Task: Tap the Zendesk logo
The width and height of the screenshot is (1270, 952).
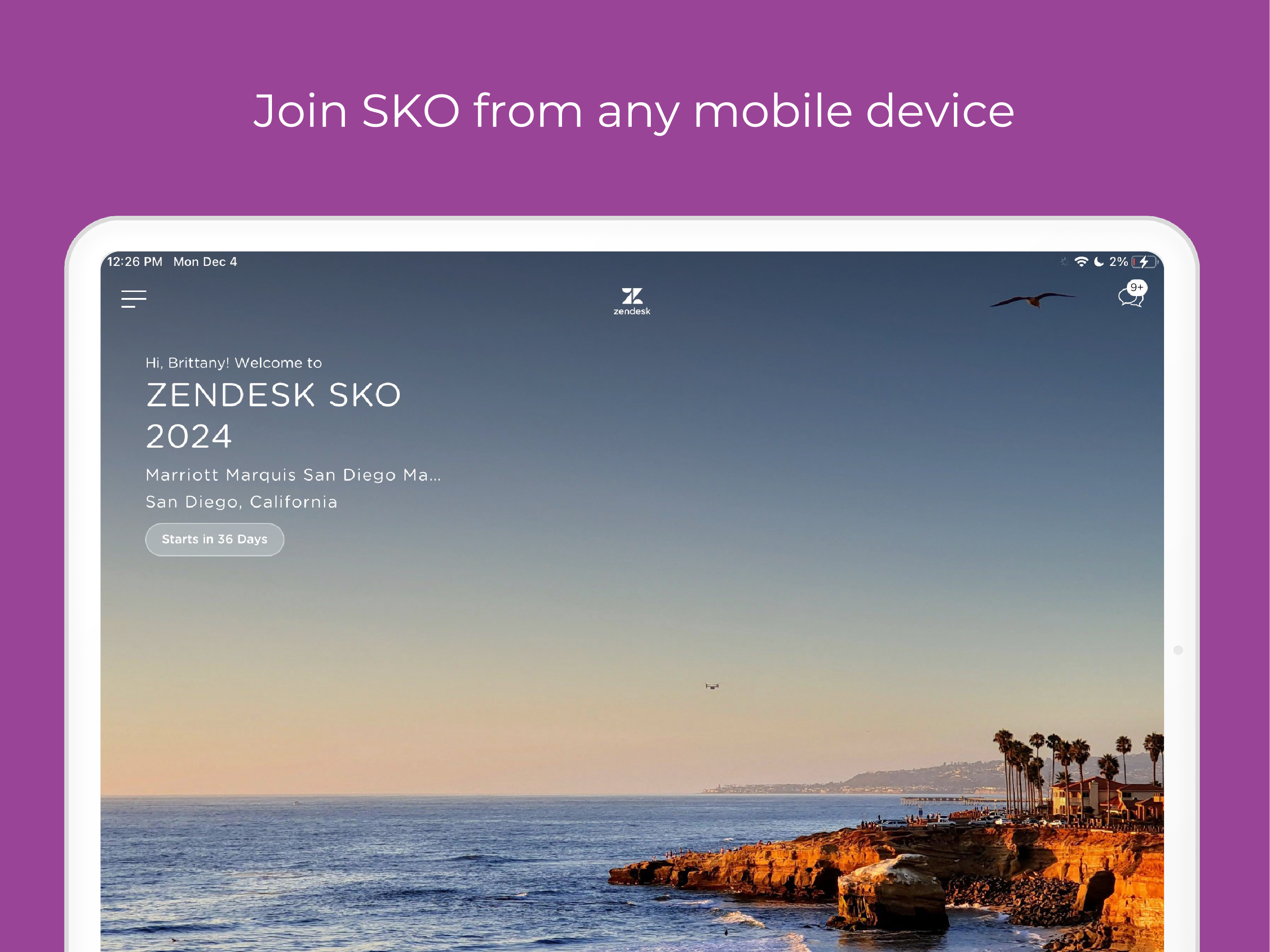Action: 632,301
